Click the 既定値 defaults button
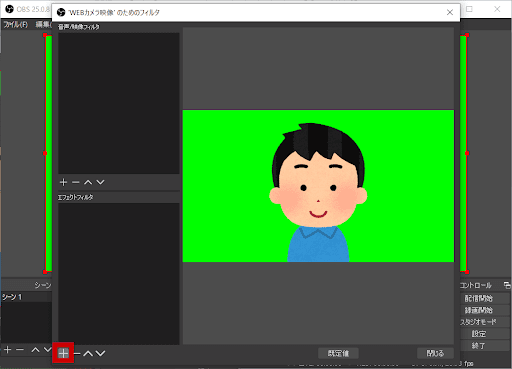The width and height of the screenshot is (512, 369). tap(338, 353)
